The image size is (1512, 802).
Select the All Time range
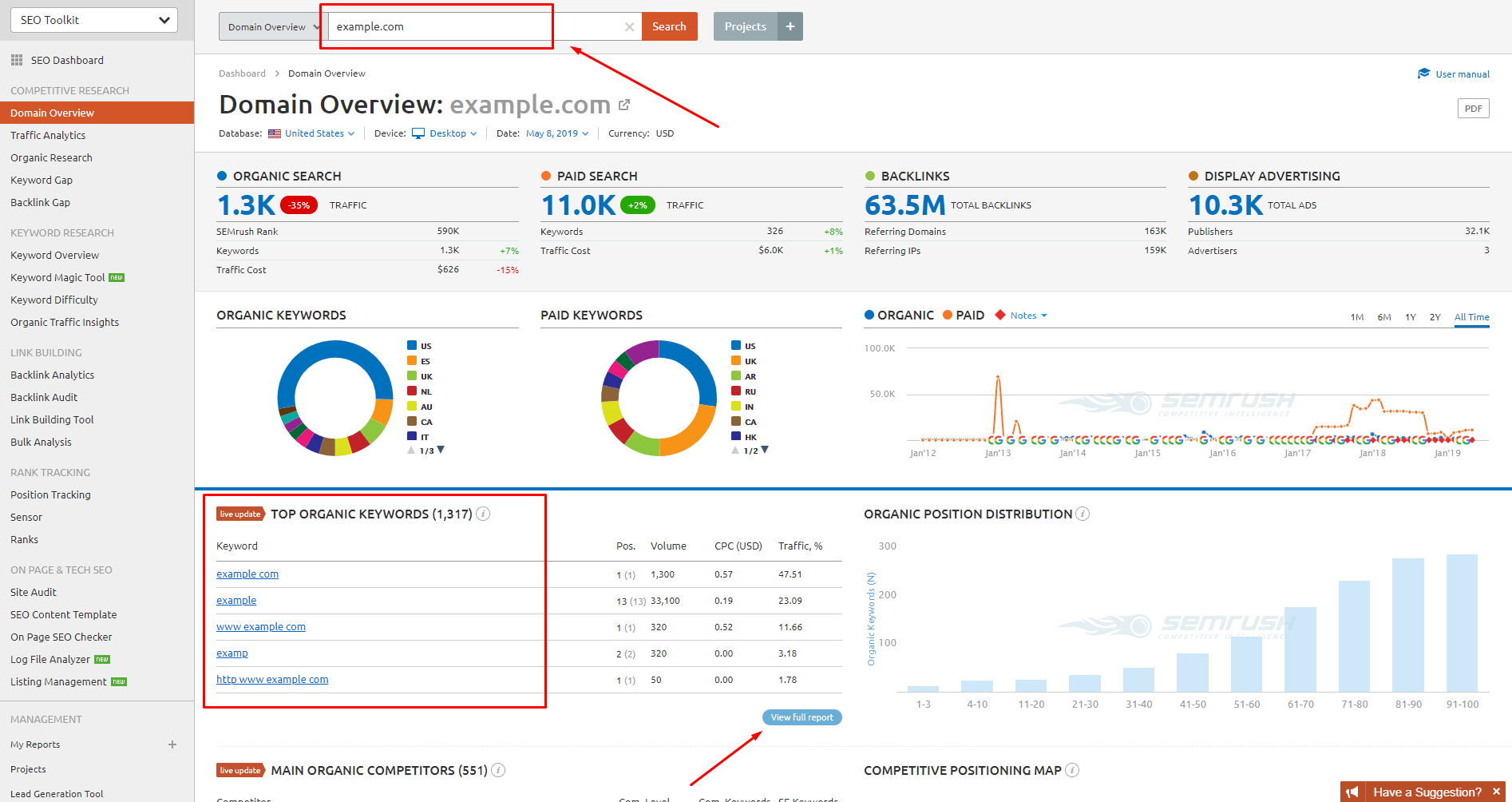pos(1472,317)
